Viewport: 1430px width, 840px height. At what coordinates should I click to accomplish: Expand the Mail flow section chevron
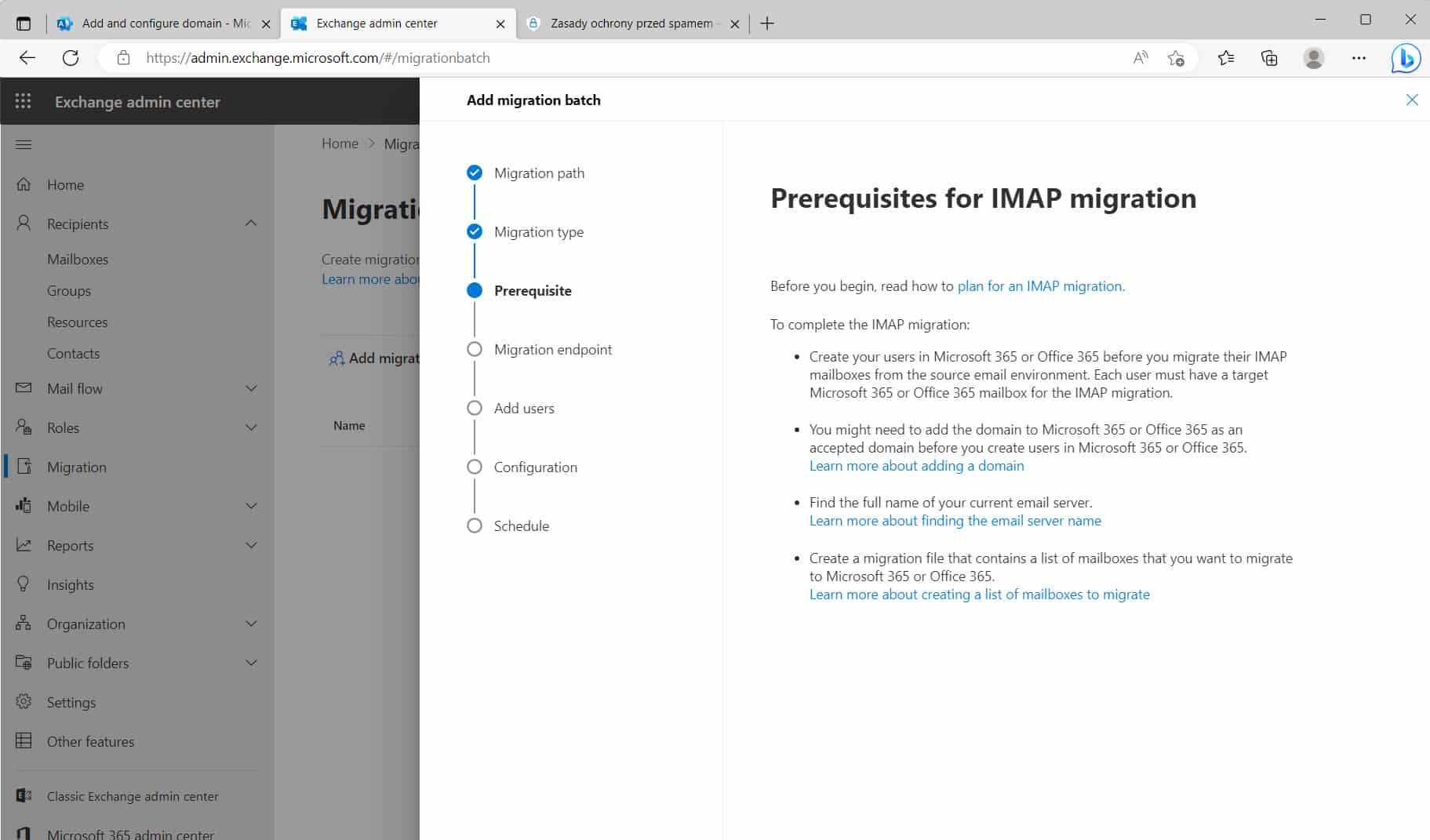click(251, 388)
